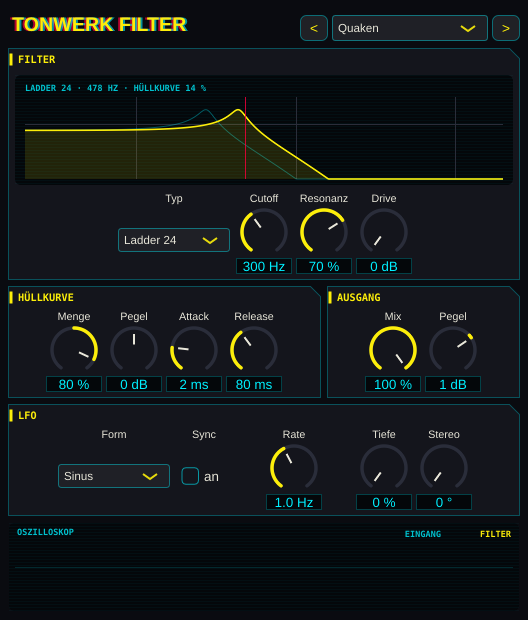Click the Release knob
Viewport: 528px width, 620px height.
tap(254, 350)
